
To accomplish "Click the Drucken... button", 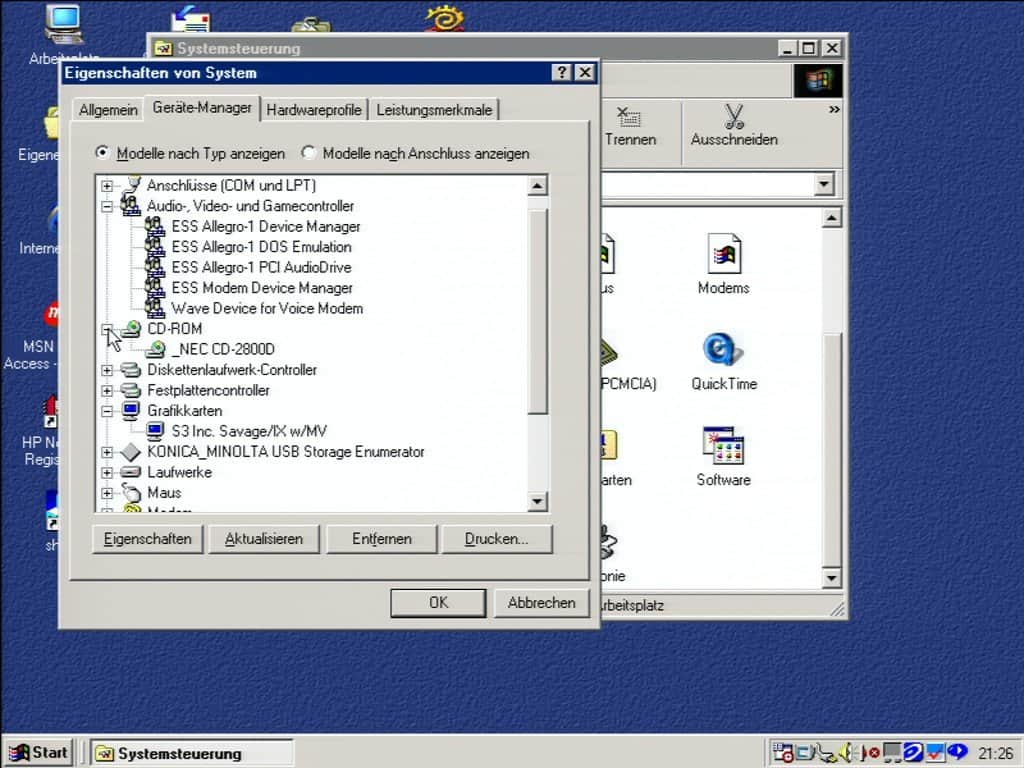I will point(496,539).
